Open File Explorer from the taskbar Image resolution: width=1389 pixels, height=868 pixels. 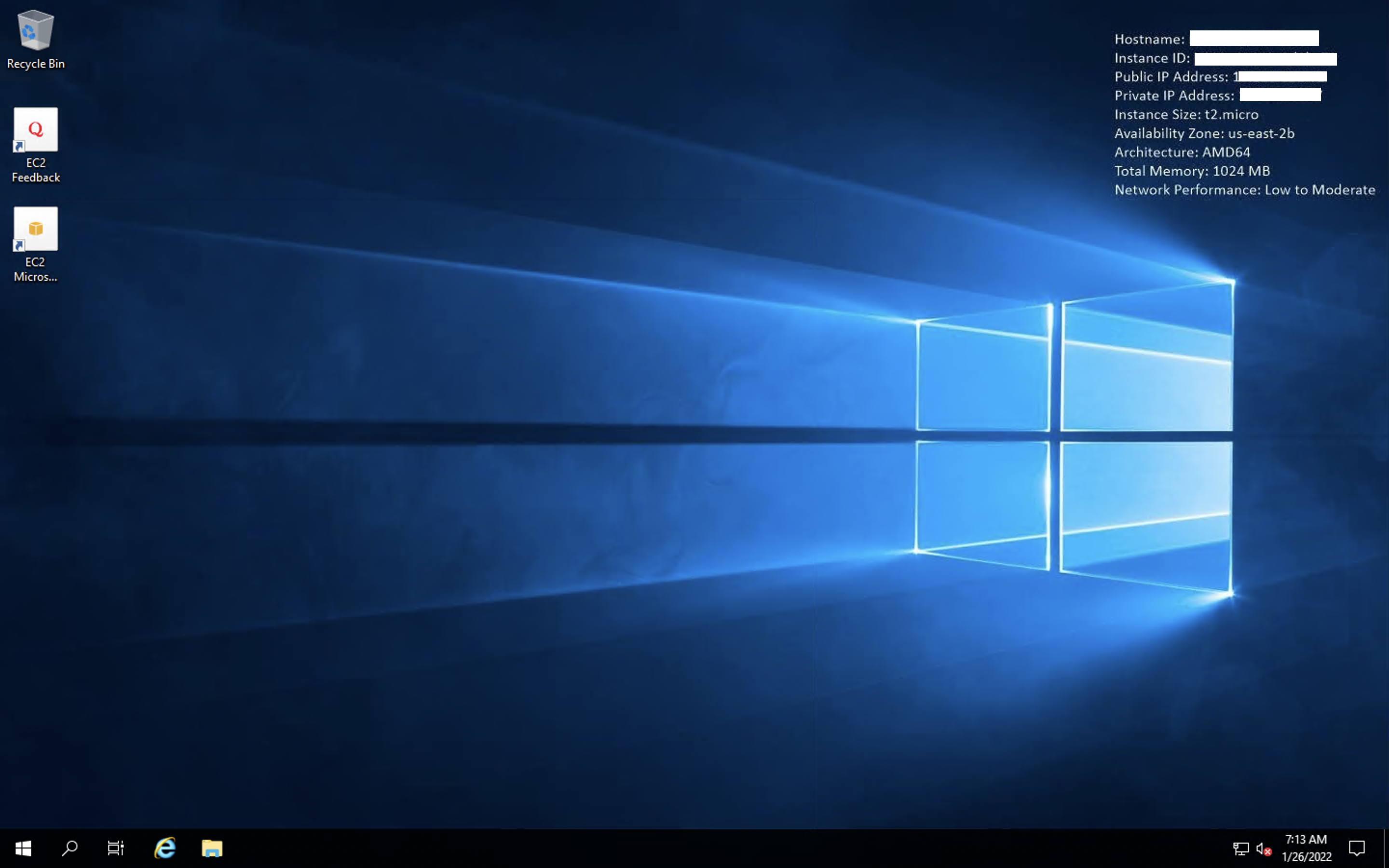click(x=212, y=848)
